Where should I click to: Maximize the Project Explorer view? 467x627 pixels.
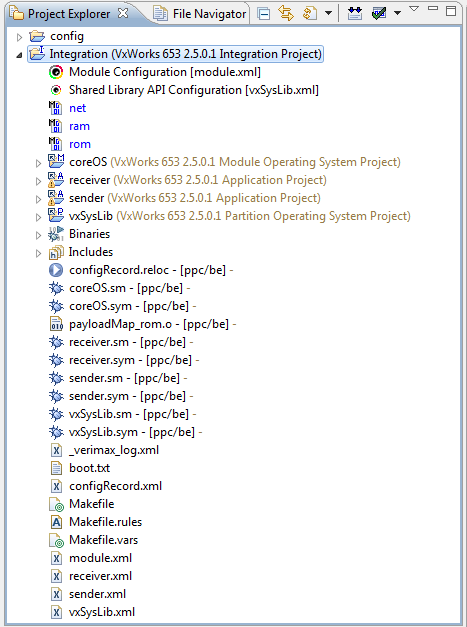click(x=451, y=10)
